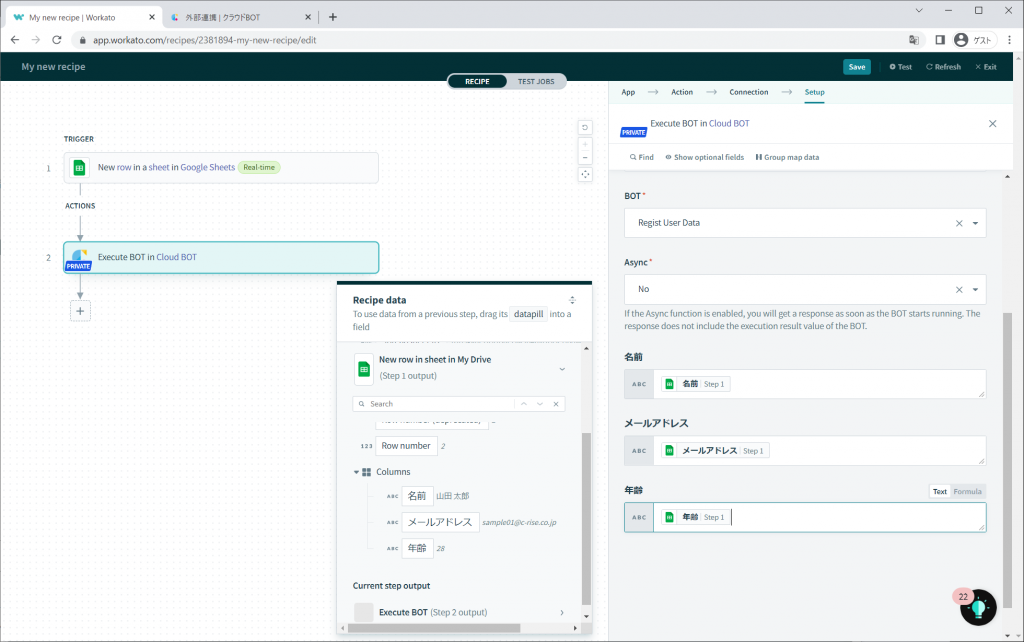
Task: Click the メールアドレス input field
Action: coord(805,451)
